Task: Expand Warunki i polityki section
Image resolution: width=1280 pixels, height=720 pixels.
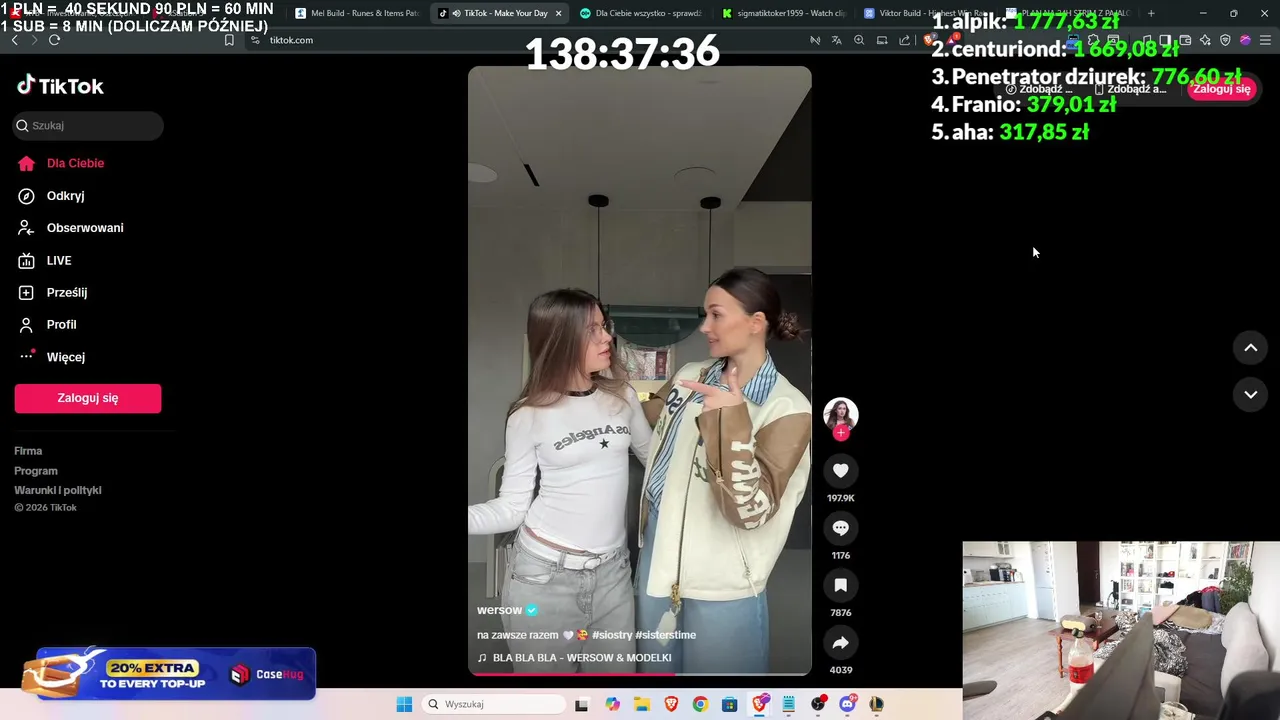Action: point(58,490)
